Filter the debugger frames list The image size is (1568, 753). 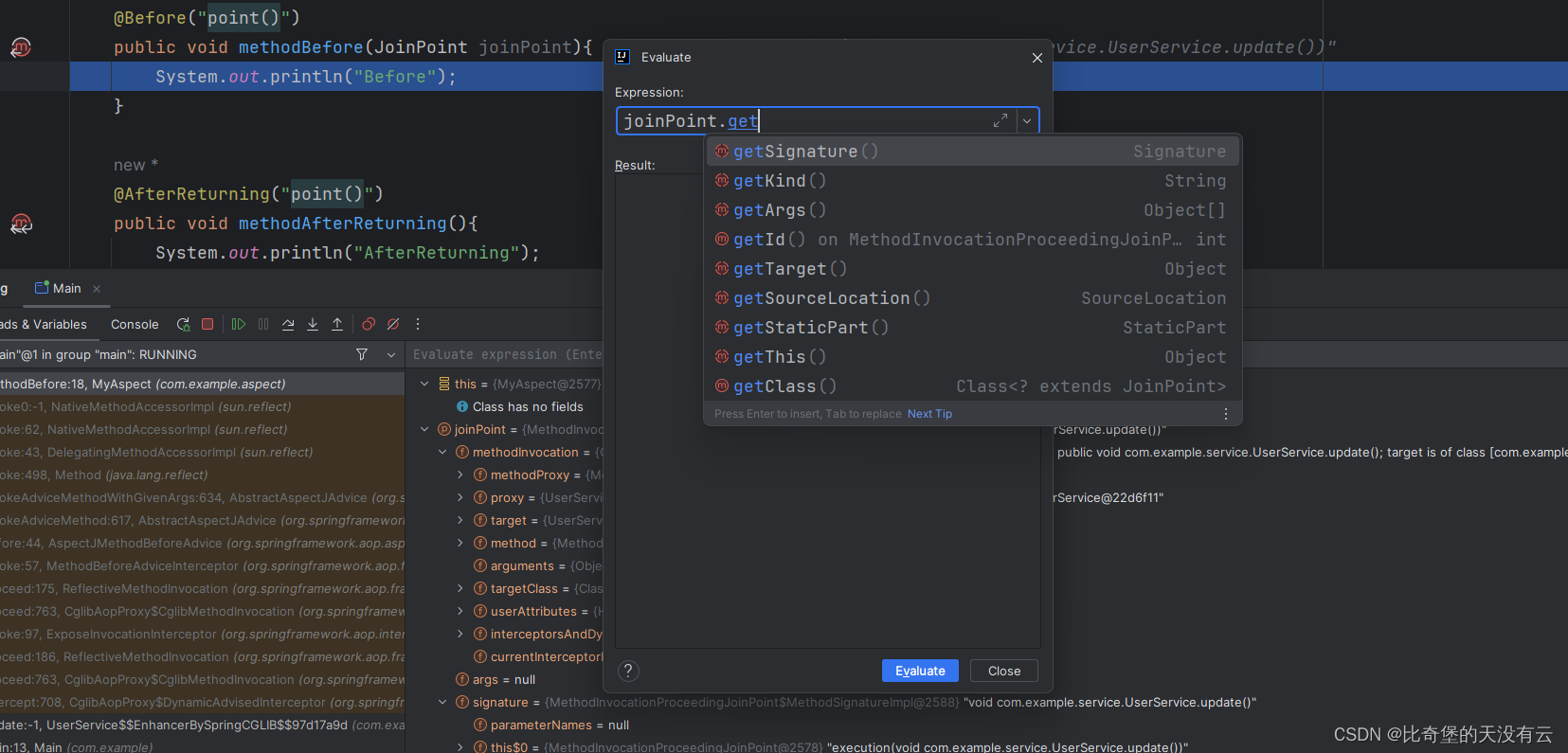[x=362, y=354]
